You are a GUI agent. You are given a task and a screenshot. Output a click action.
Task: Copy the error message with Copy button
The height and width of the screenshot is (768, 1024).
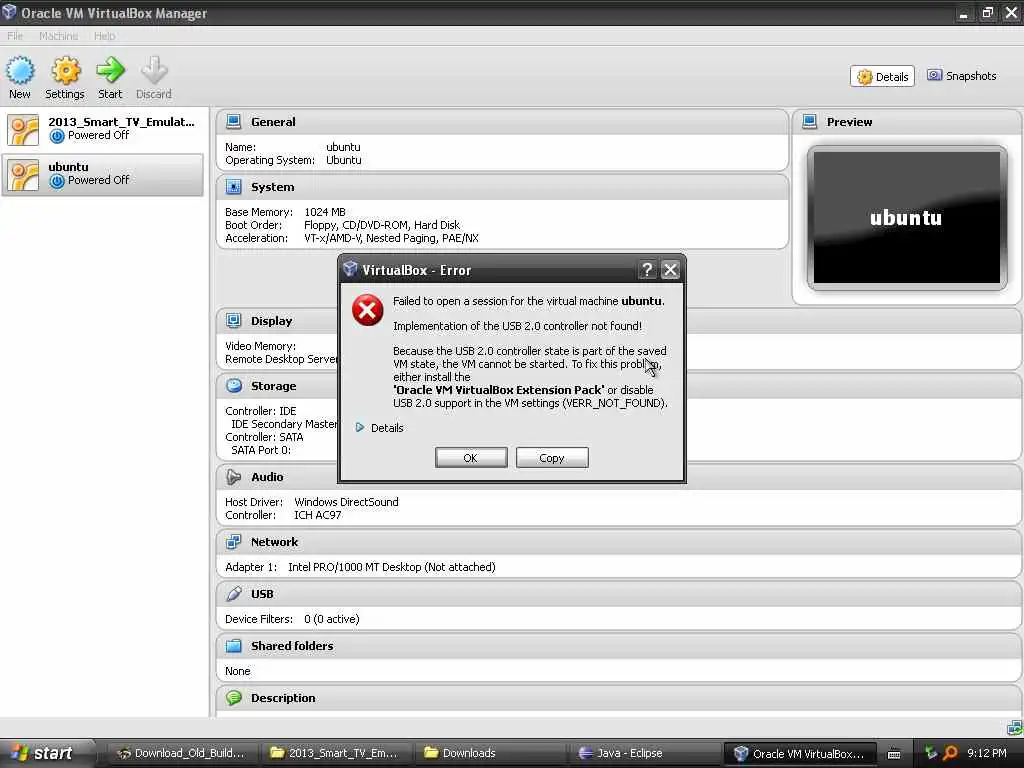coord(552,458)
